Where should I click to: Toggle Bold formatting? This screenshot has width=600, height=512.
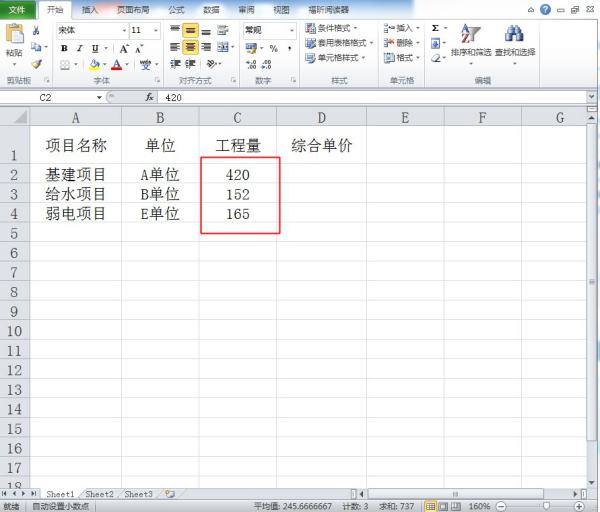64,49
